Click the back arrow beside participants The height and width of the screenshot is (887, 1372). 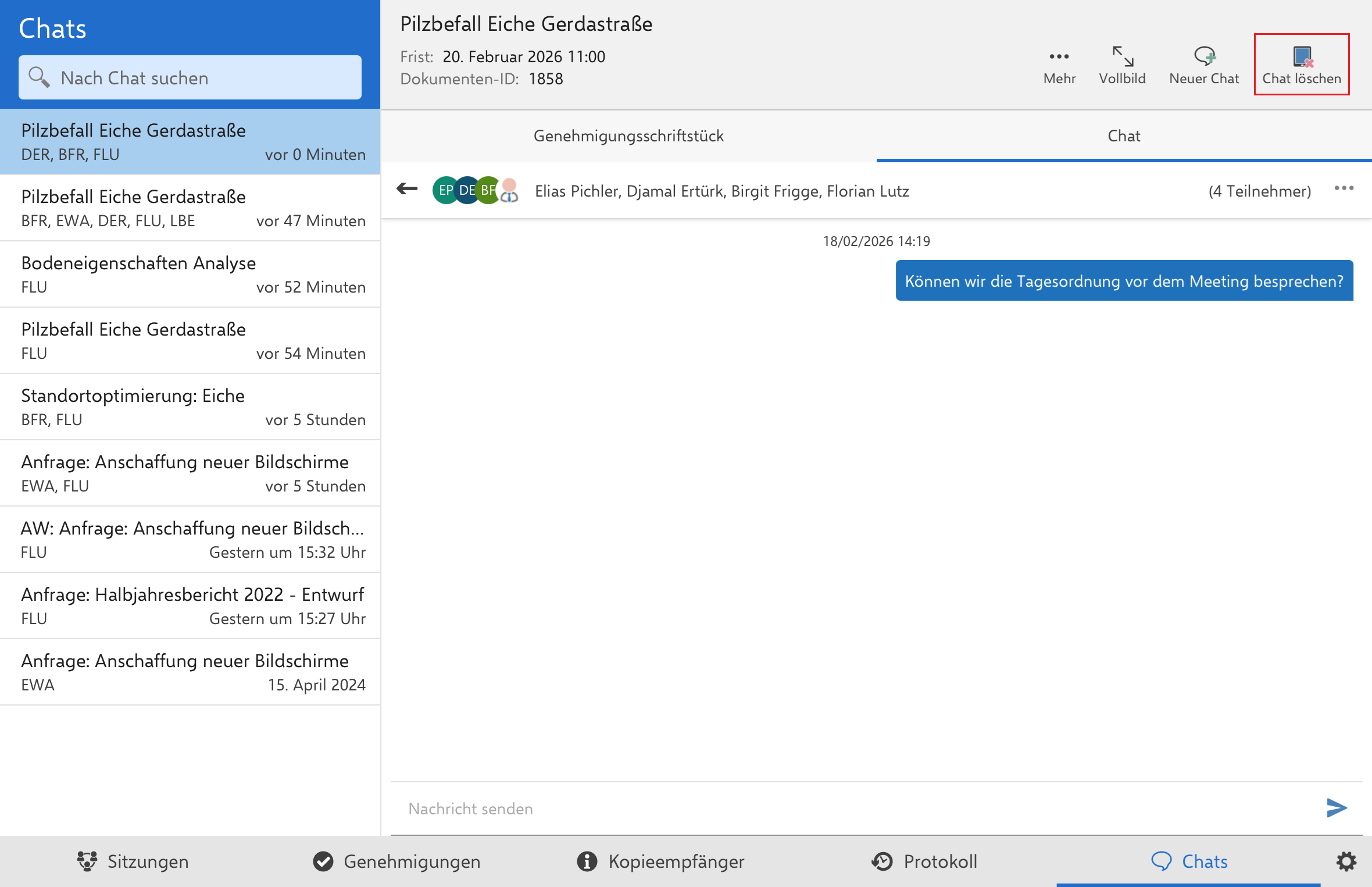pos(407,188)
